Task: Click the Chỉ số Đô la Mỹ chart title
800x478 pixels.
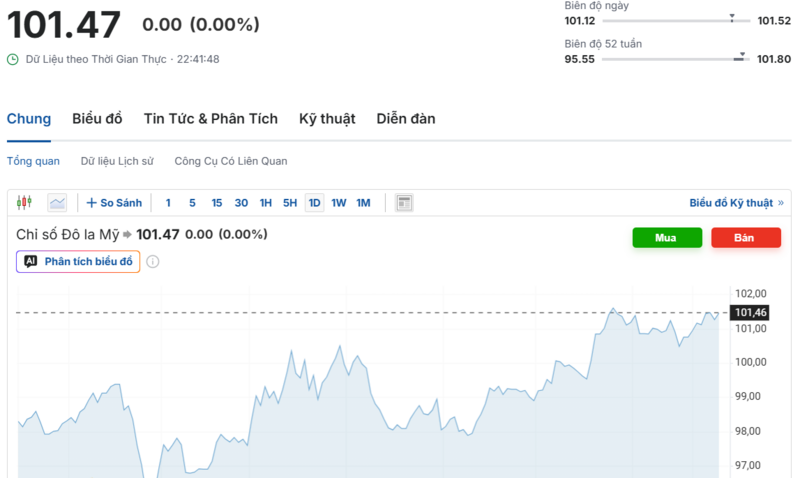Action: click(x=67, y=235)
